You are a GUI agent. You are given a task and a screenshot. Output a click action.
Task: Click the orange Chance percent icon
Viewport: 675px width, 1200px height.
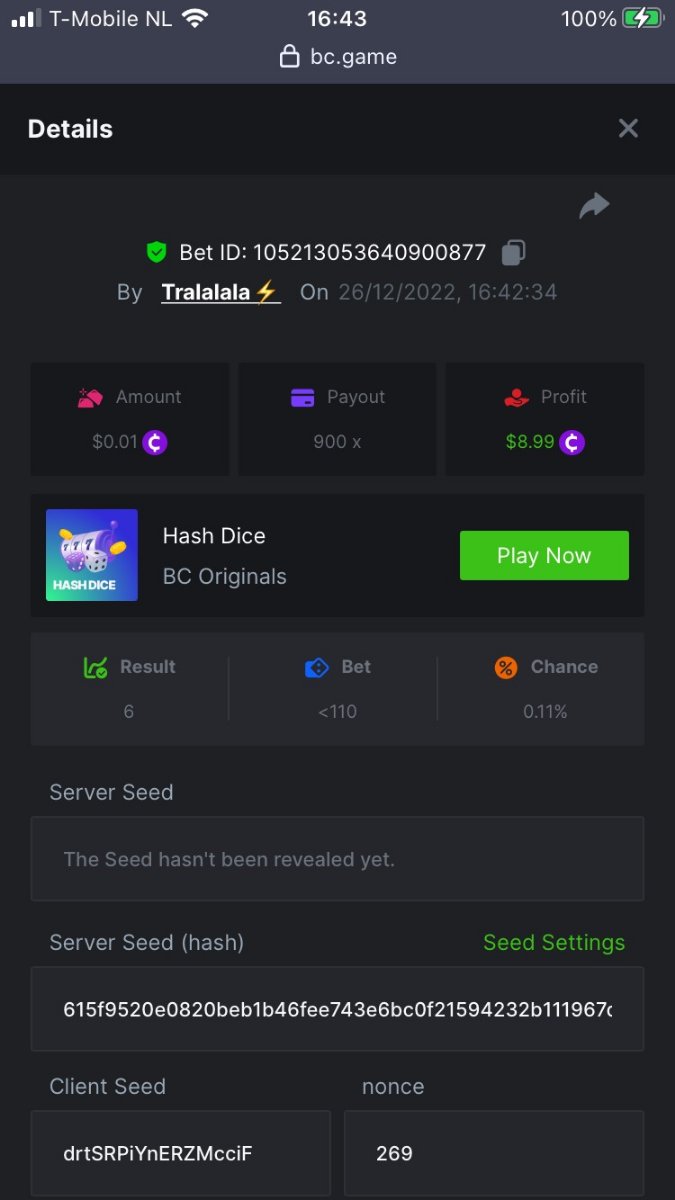tap(506, 667)
